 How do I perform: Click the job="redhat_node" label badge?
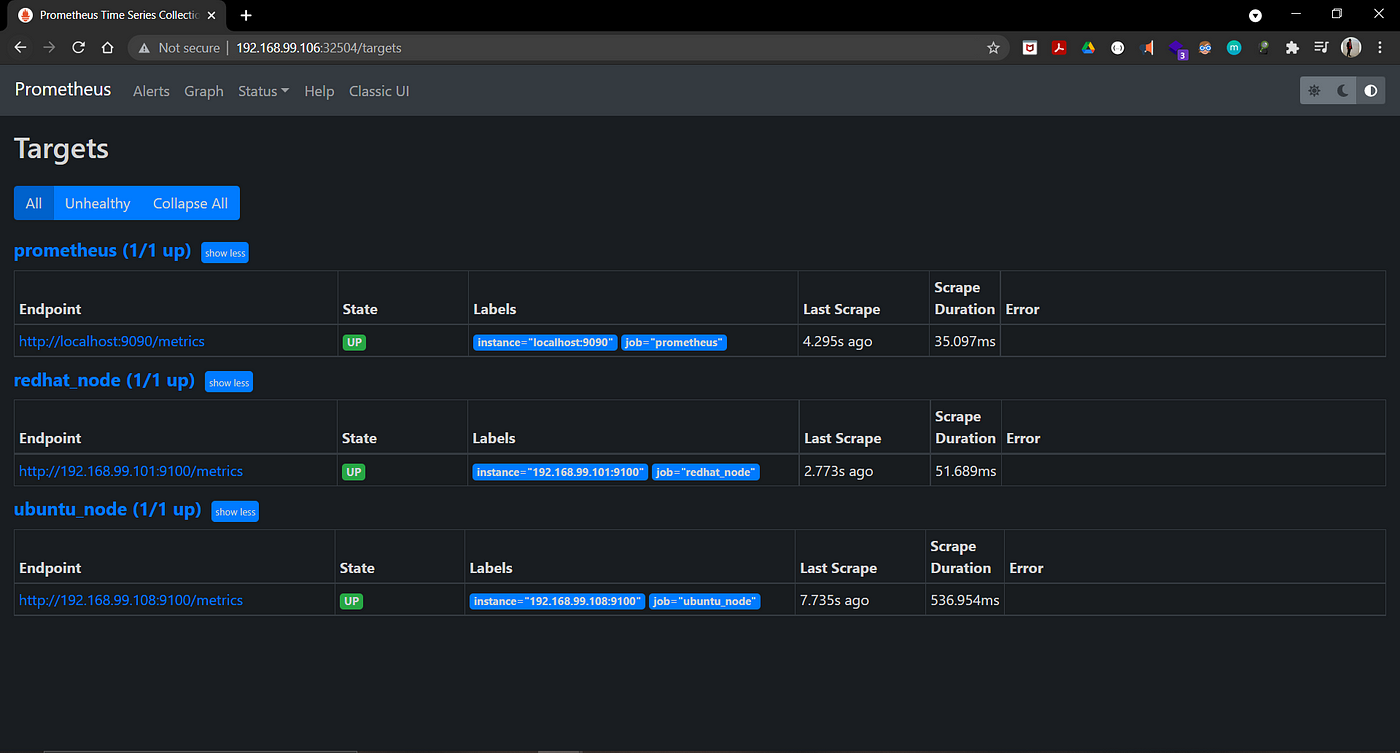[706, 472]
